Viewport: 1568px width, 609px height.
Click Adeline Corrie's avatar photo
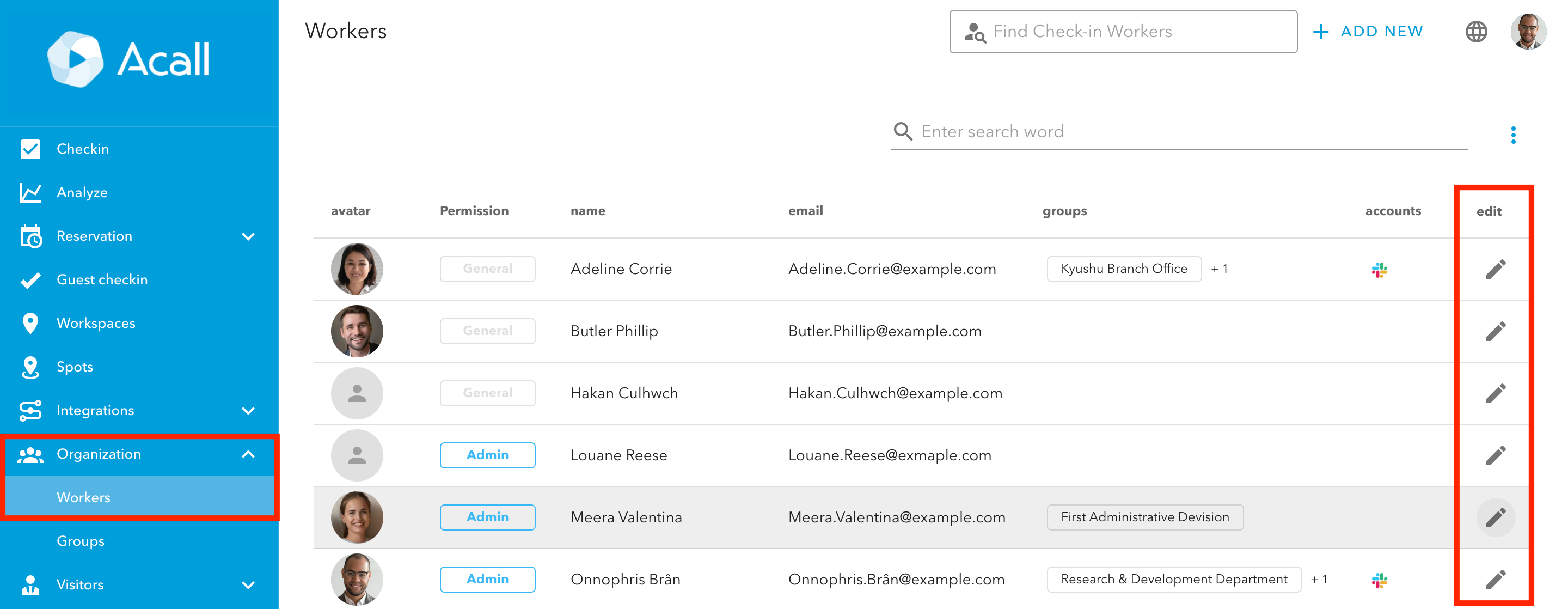[x=357, y=269]
